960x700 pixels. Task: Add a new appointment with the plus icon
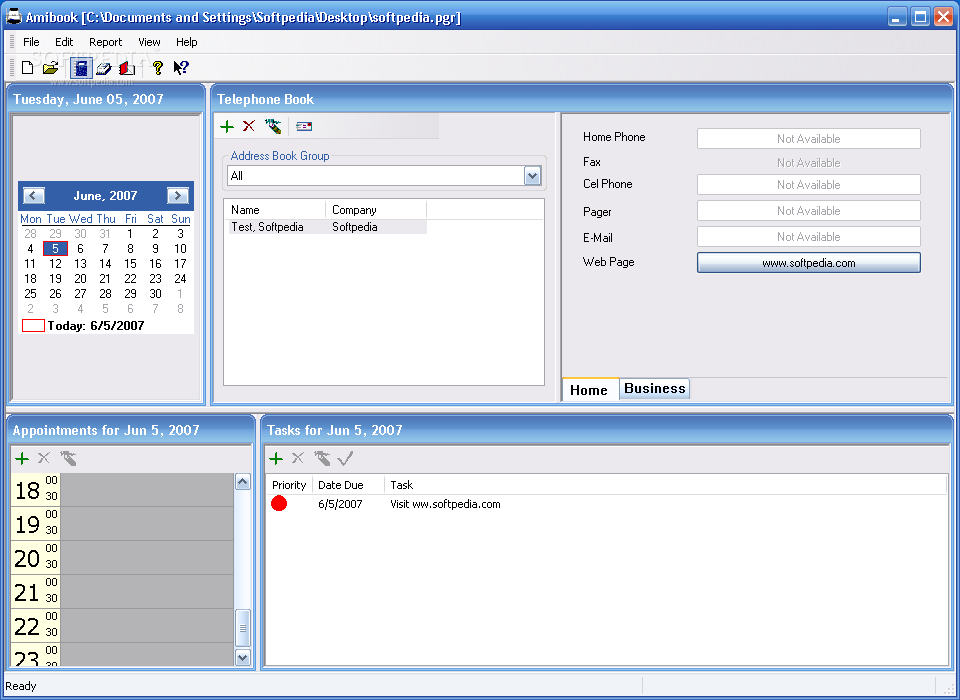(22, 458)
